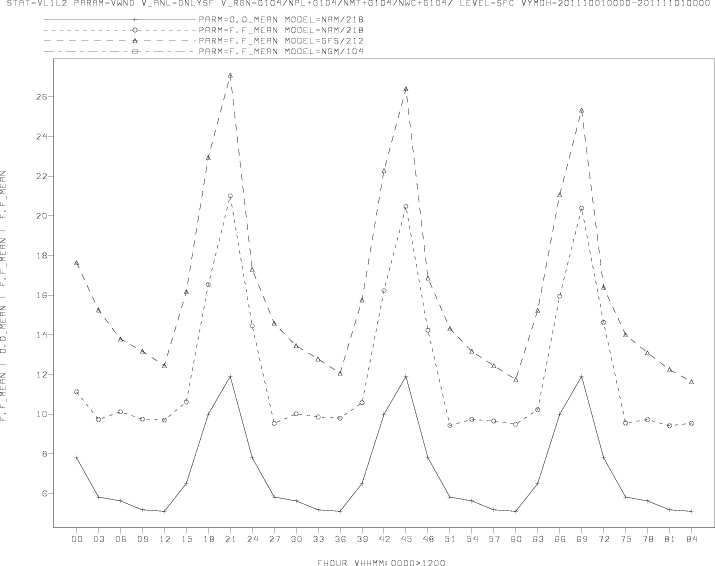Click the GFS/212 triangle data point at hour 45

pyautogui.click(x=406, y=89)
